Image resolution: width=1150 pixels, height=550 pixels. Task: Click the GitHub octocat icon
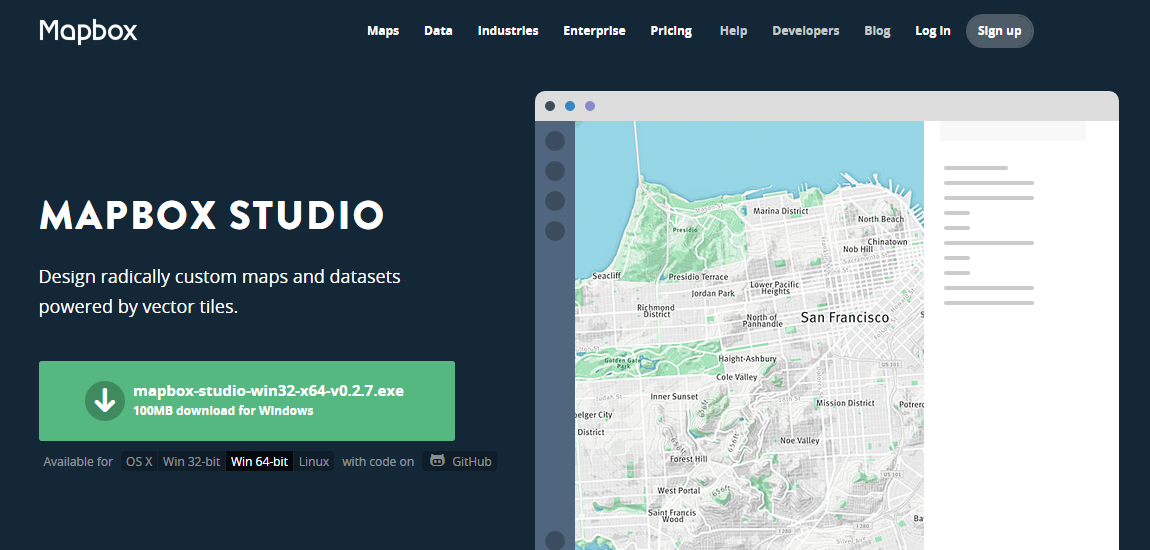coord(437,461)
